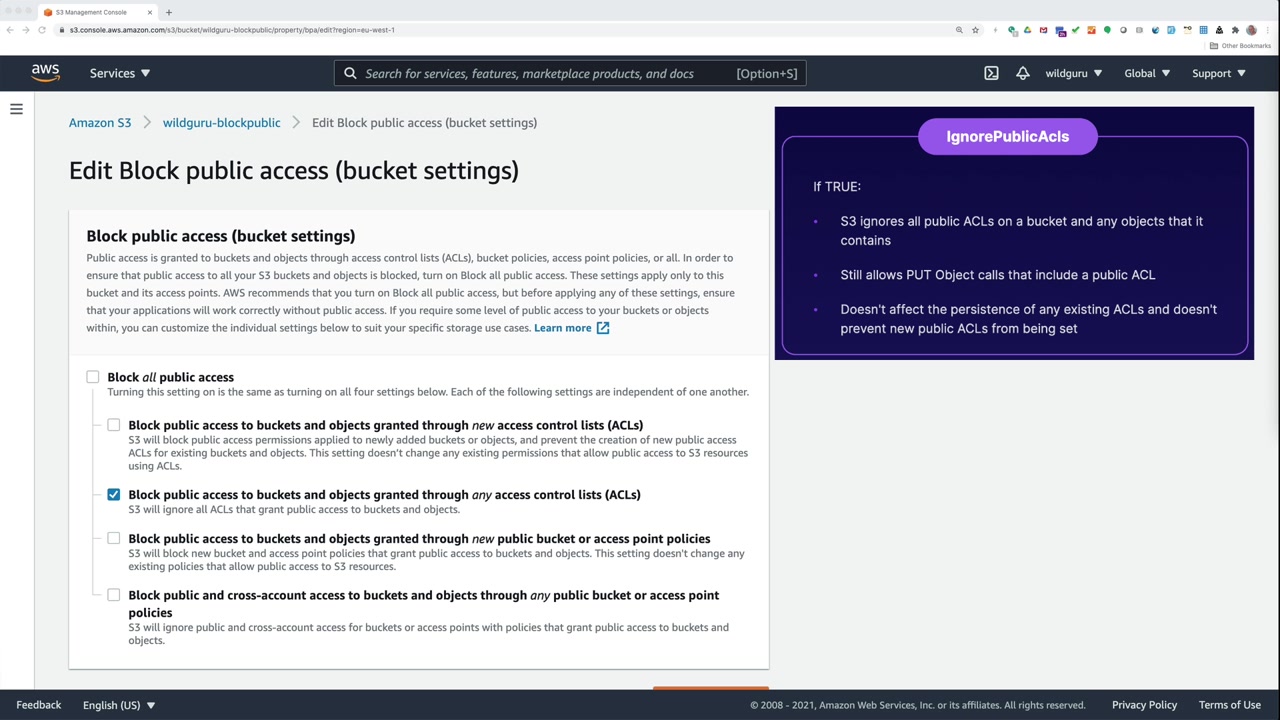Click the Feedback link in the footer
Image resolution: width=1280 pixels, height=720 pixels.
39,705
